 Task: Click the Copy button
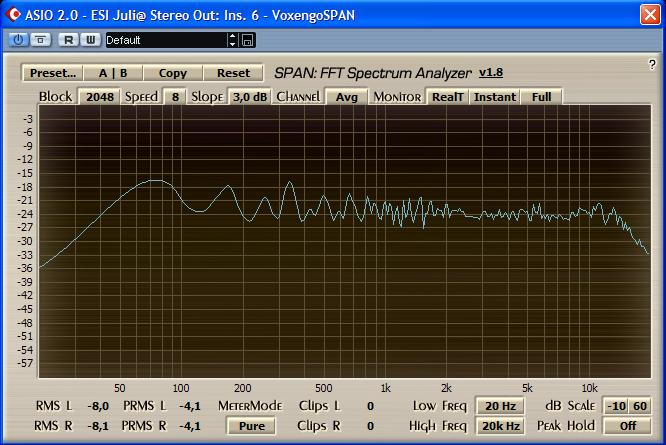pos(173,73)
